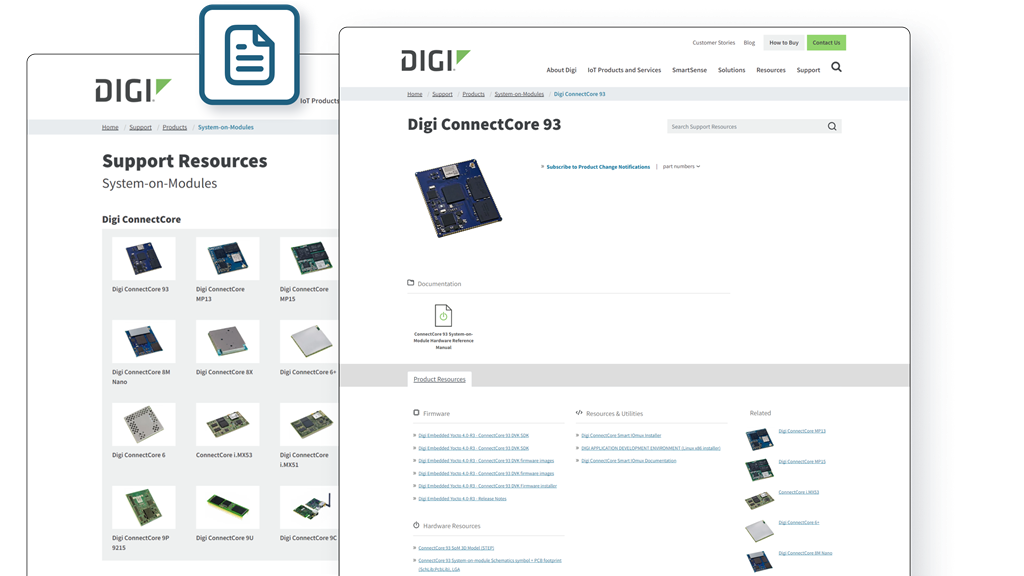Open related Digi ConnectCore MP13 link
1024x576 pixels.
point(802,431)
